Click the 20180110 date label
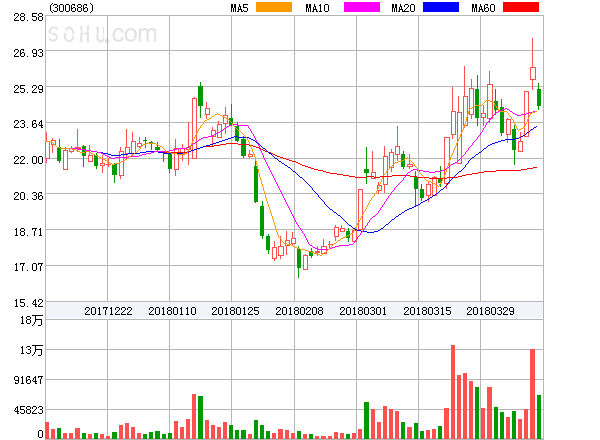This screenshot has height=440, width=600. point(172,311)
